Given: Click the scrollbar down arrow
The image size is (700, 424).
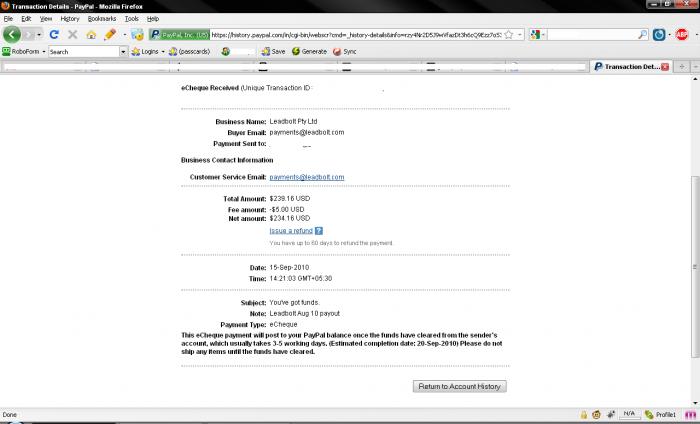Looking at the screenshot, I should (x=696, y=403).
